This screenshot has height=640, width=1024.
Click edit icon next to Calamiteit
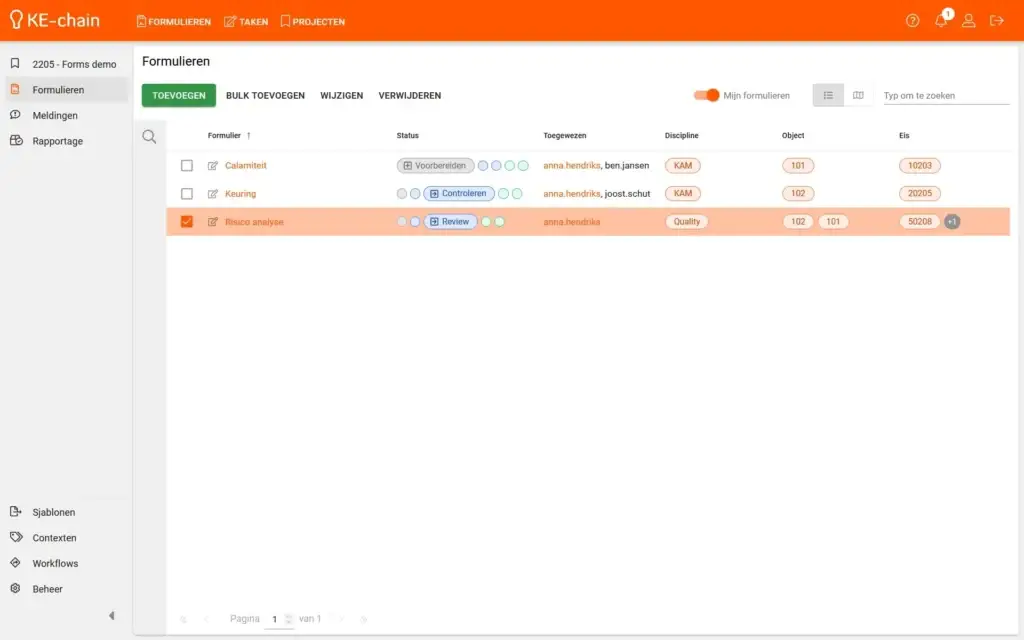coord(213,166)
